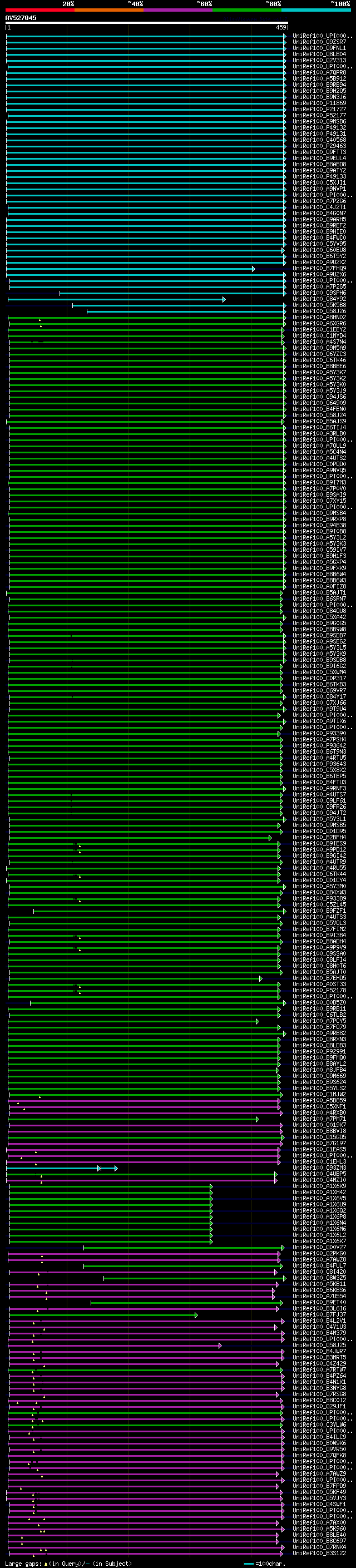356x1568 pixels.
Task: Open the UniRef100_Q5K588 hit
Action: point(319,305)
